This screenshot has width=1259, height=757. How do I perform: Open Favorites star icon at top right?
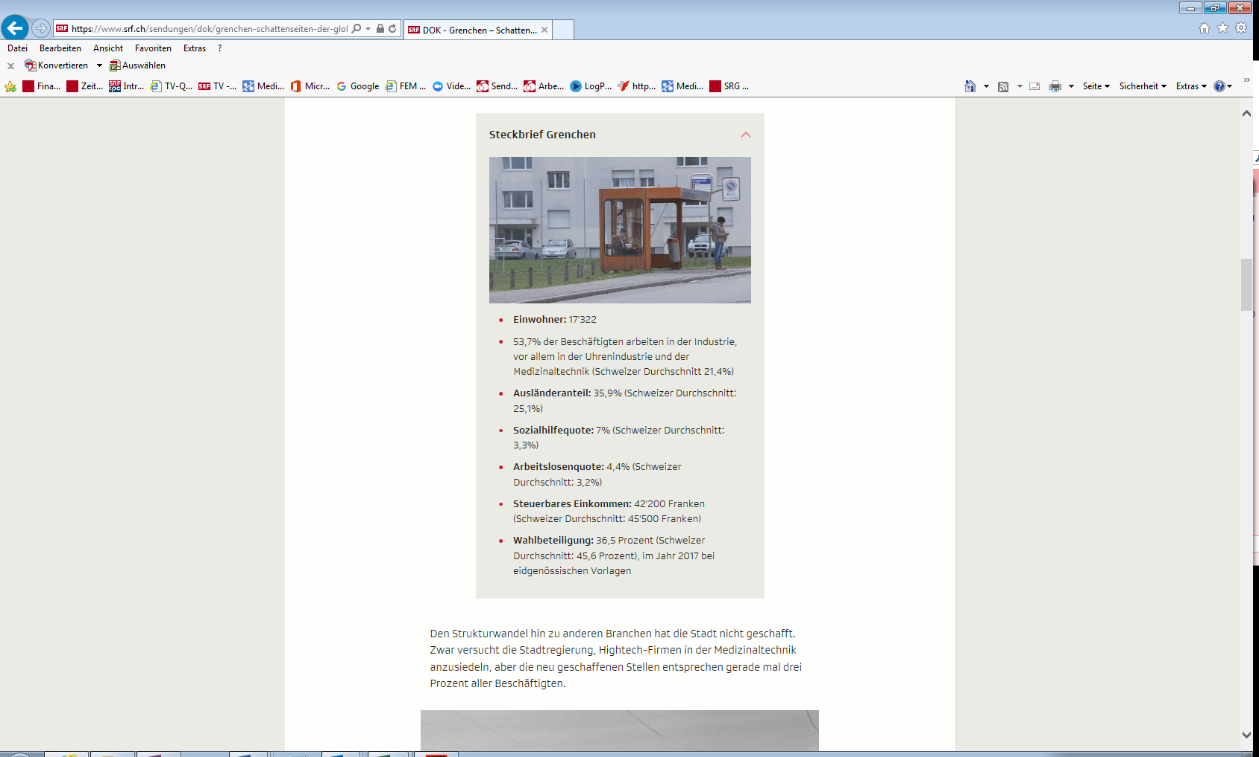pos(1222,28)
